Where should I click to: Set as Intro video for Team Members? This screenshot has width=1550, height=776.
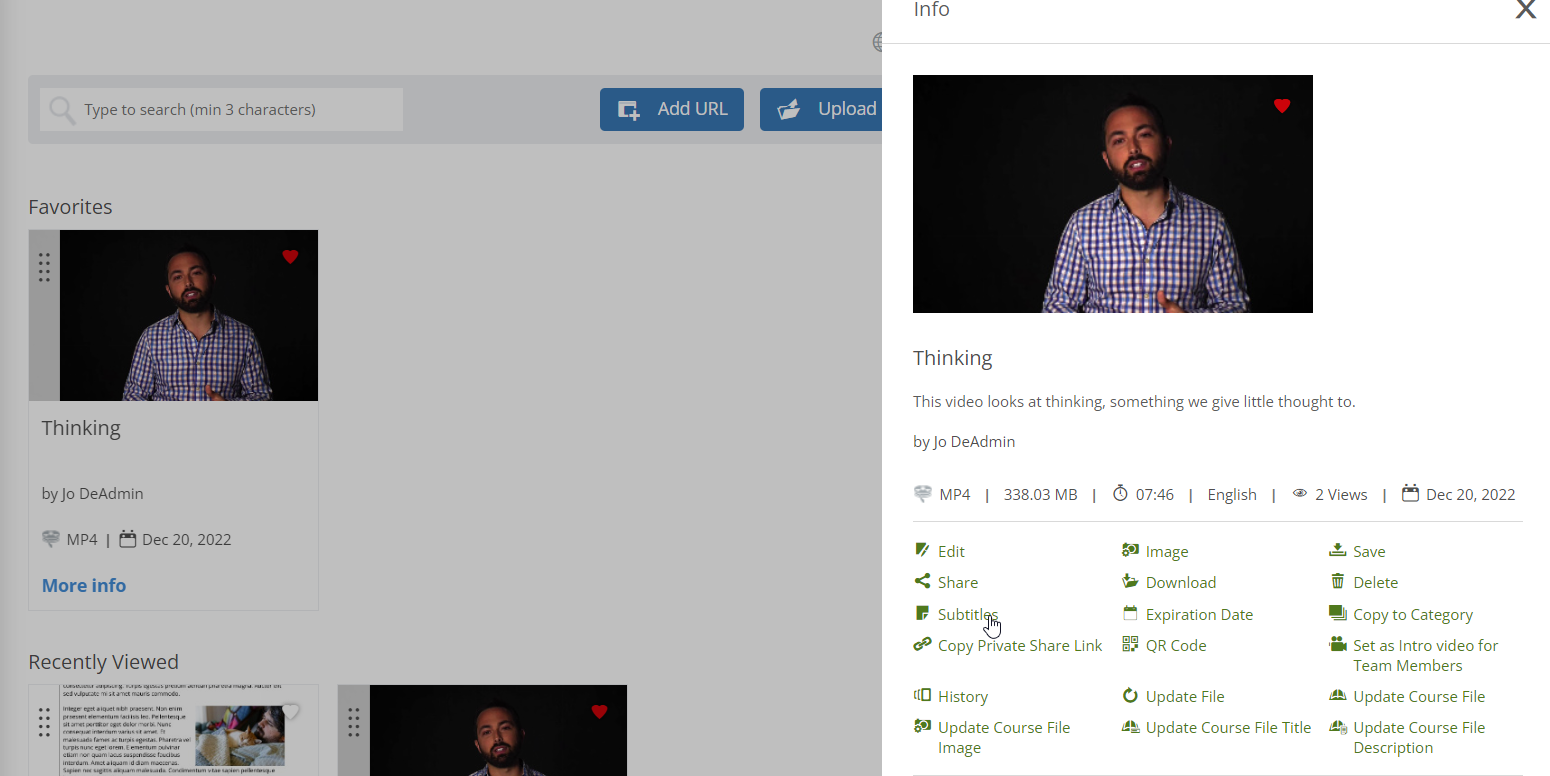pos(1425,655)
